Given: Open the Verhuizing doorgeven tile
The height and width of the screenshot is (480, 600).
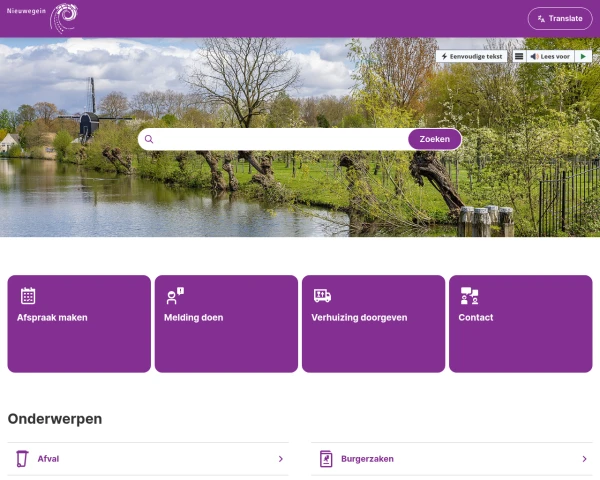Looking at the screenshot, I should 373,324.
